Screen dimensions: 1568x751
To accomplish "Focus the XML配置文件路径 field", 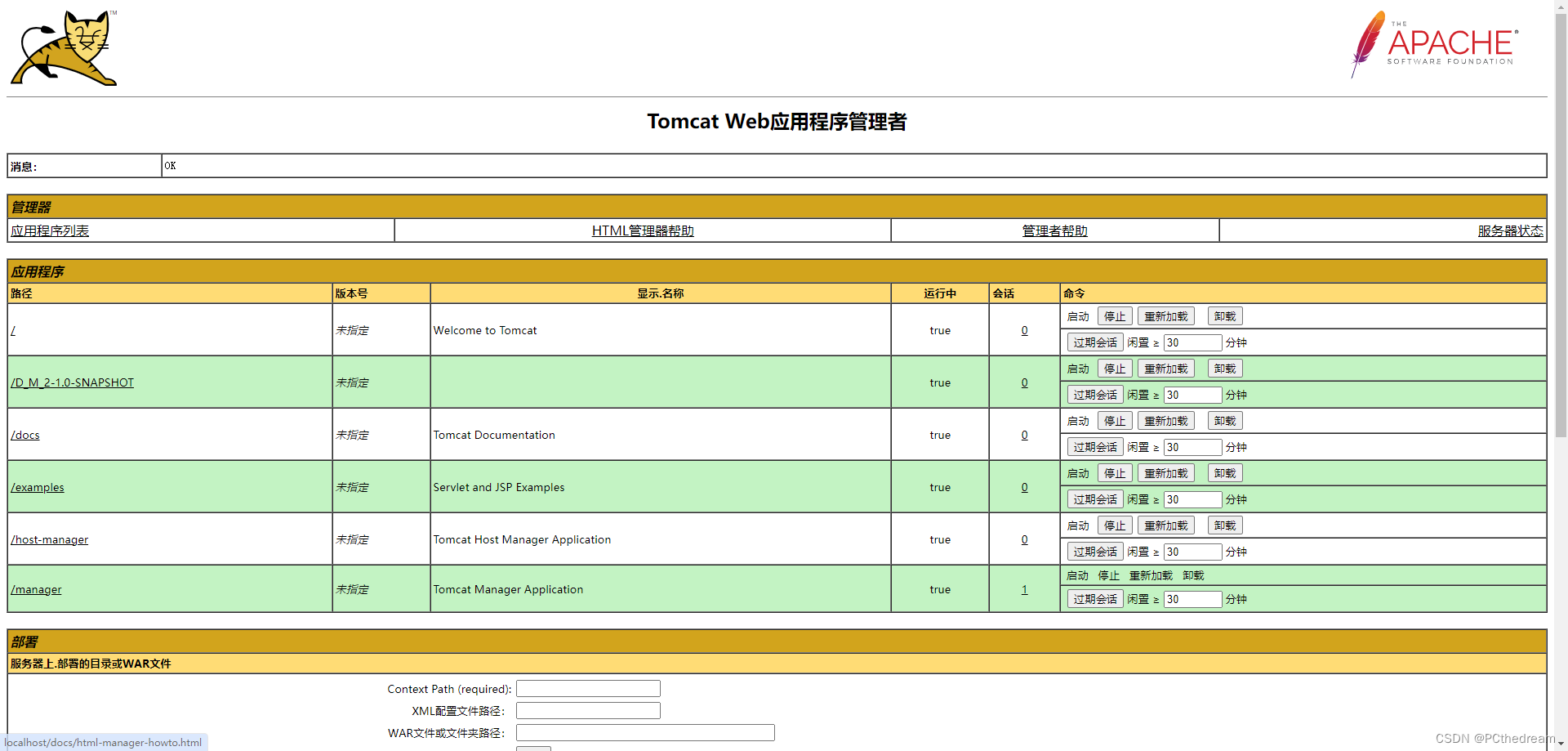I will click(x=588, y=711).
